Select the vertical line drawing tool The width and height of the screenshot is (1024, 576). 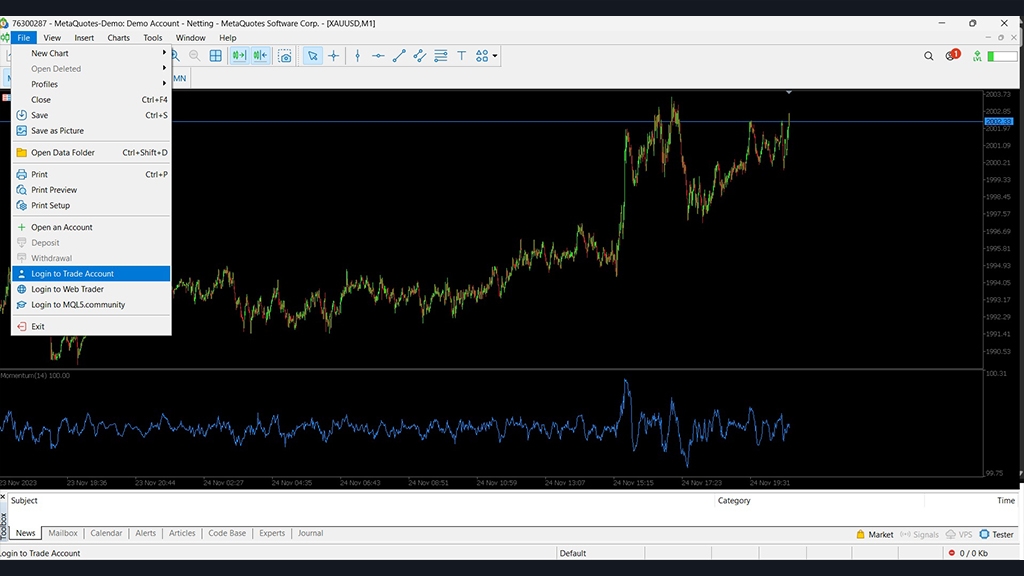(x=357, y=56)
